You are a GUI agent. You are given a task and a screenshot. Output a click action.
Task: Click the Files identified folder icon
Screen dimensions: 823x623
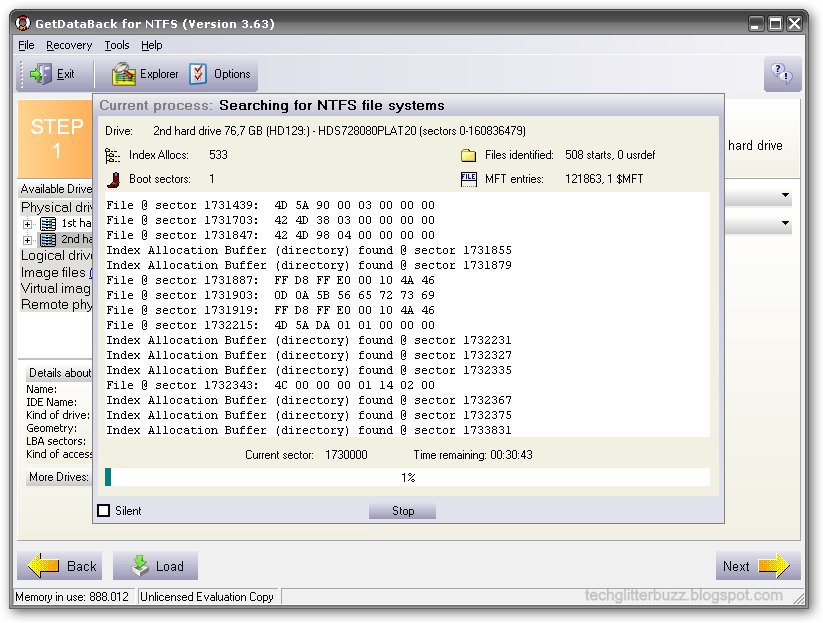point(467,155)
